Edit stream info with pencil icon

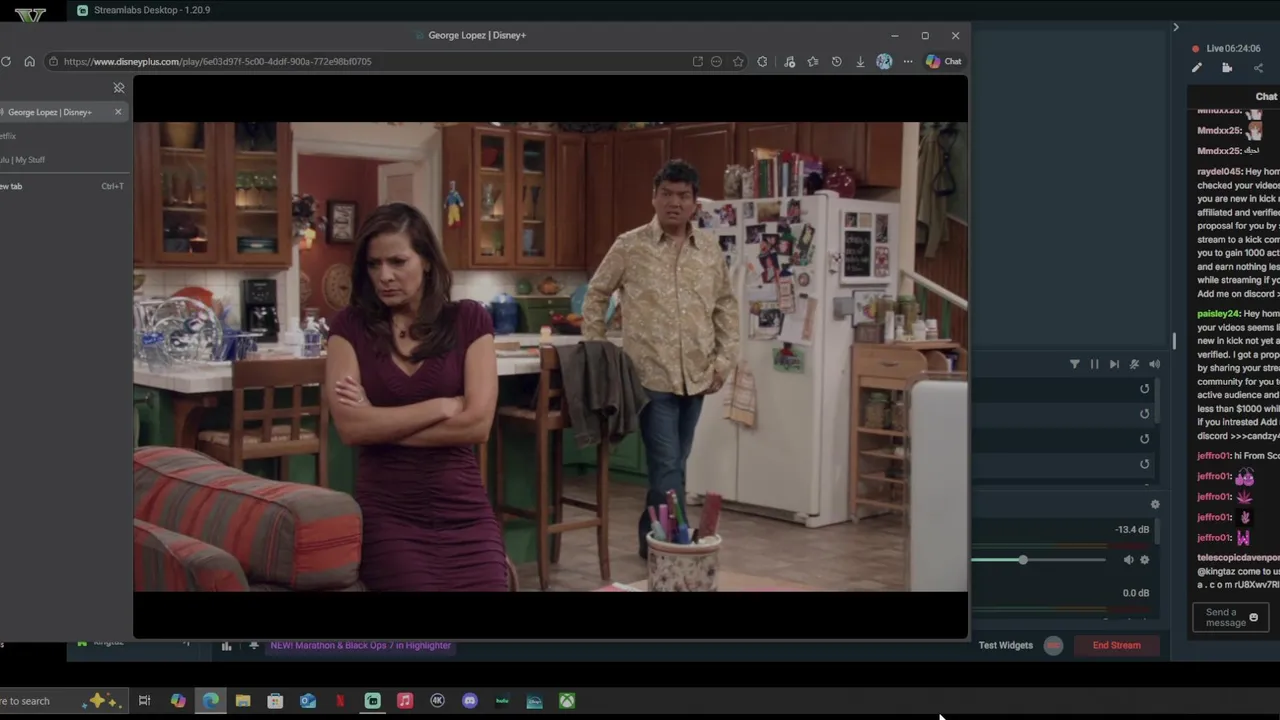coord(1197,68)
